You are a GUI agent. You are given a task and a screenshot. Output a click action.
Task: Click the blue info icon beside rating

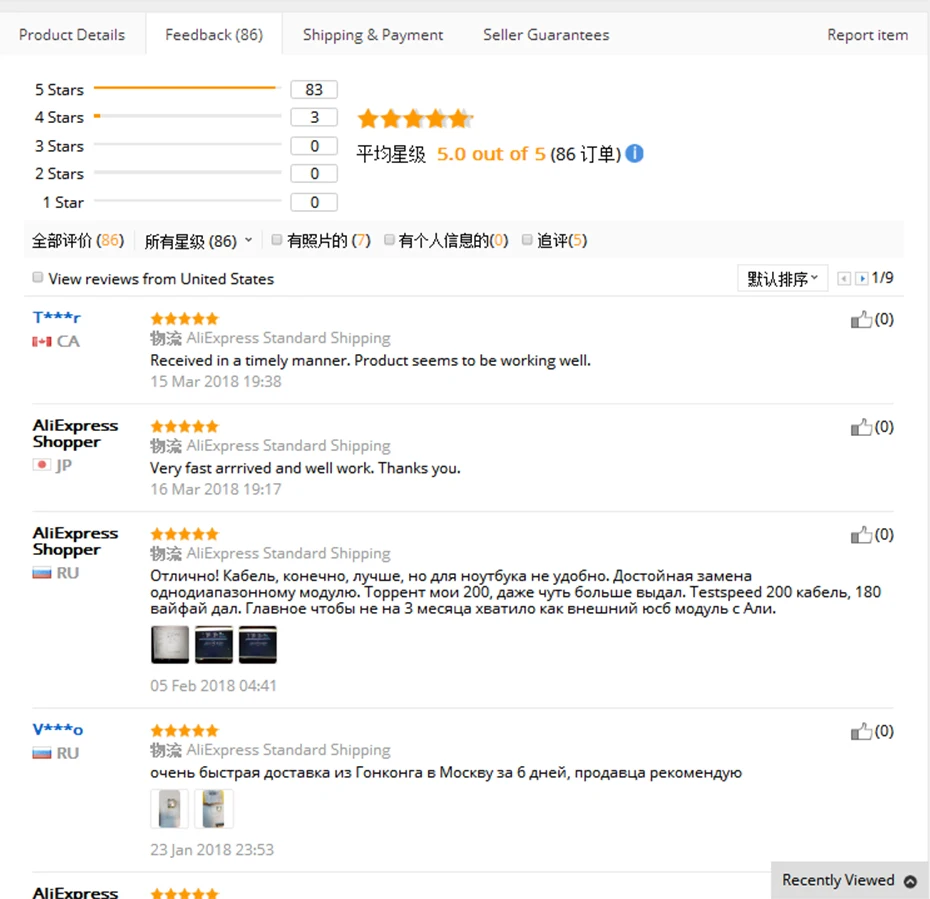pos(634,154)
